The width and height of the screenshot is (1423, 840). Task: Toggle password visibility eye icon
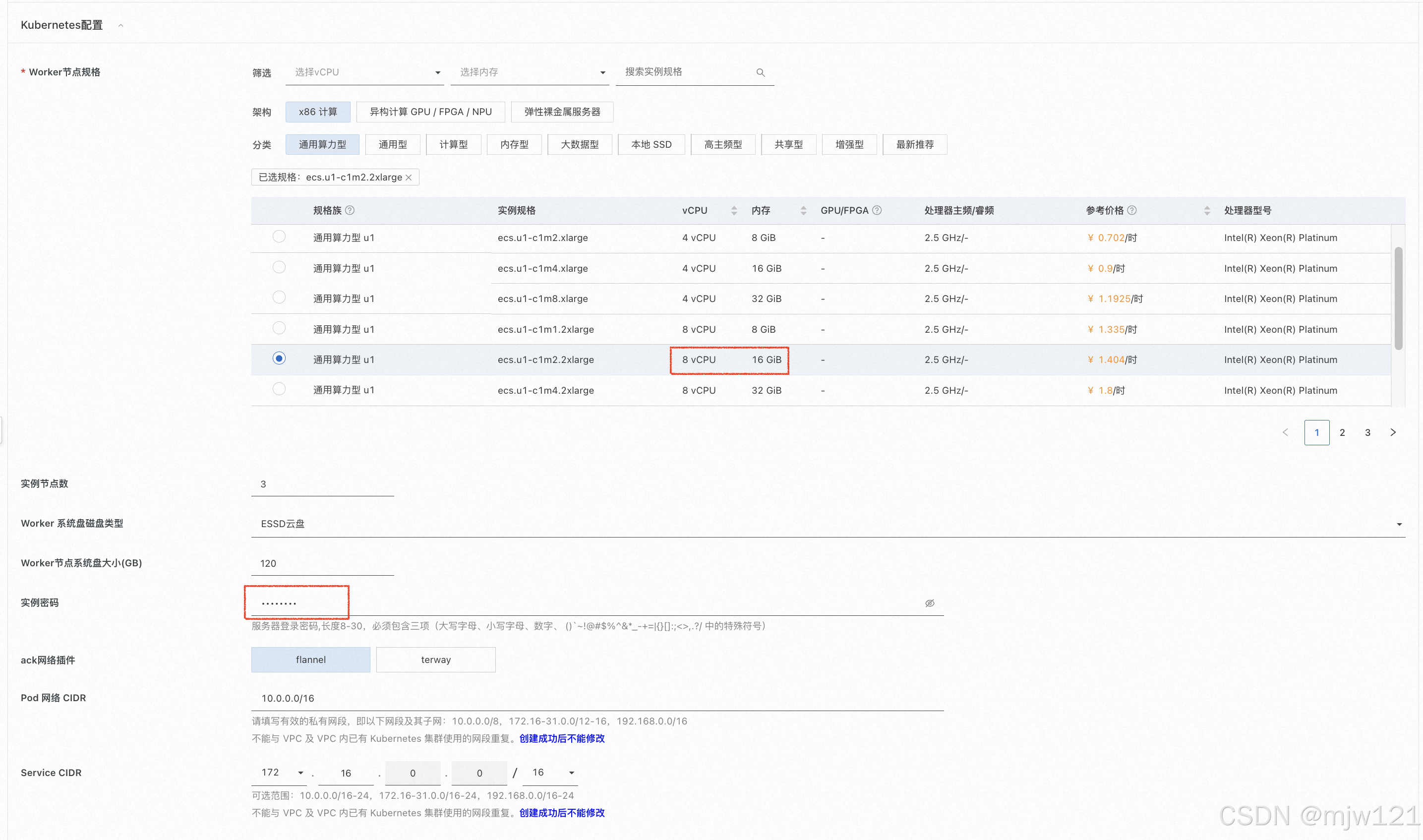point(929,603)
